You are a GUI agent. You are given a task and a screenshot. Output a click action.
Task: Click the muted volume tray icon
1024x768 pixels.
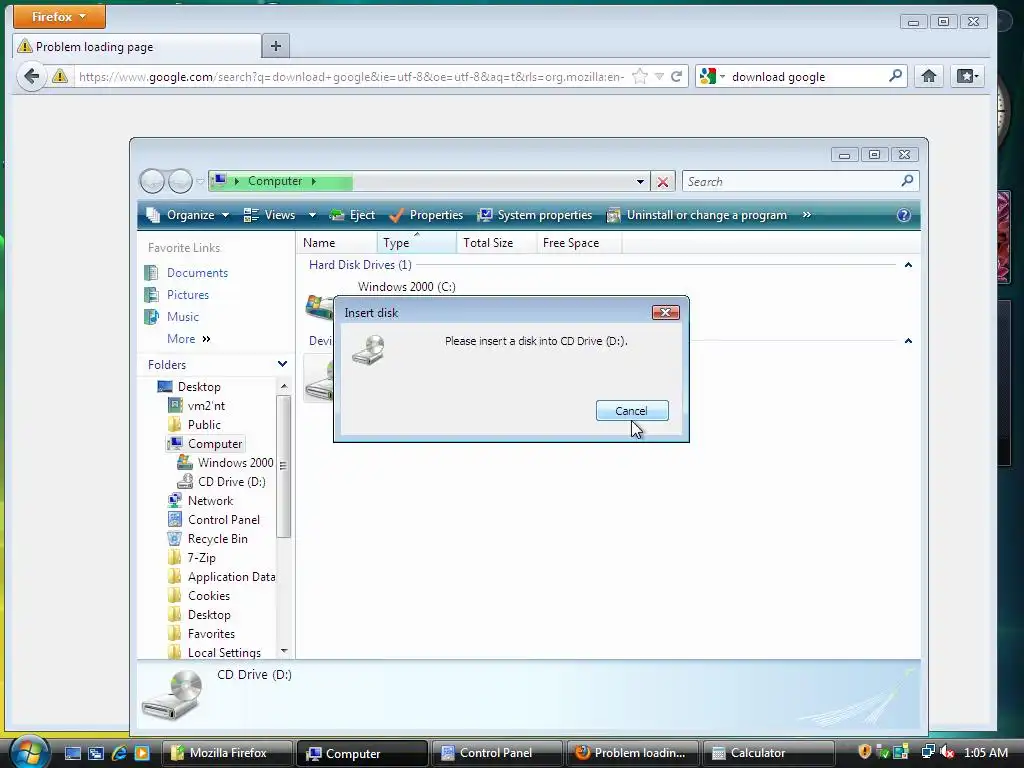(947, 752)
